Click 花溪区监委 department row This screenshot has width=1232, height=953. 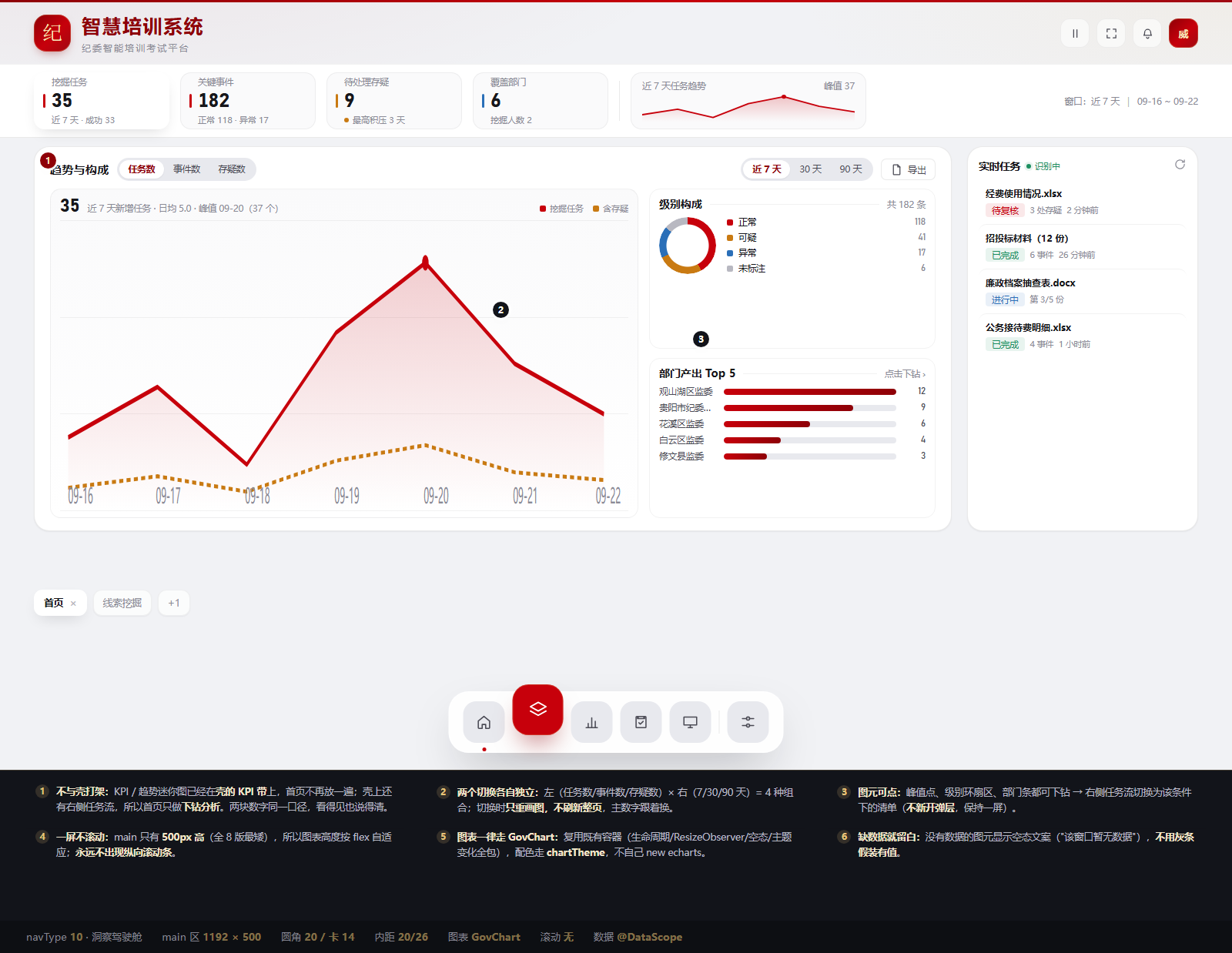click(792, 424)
